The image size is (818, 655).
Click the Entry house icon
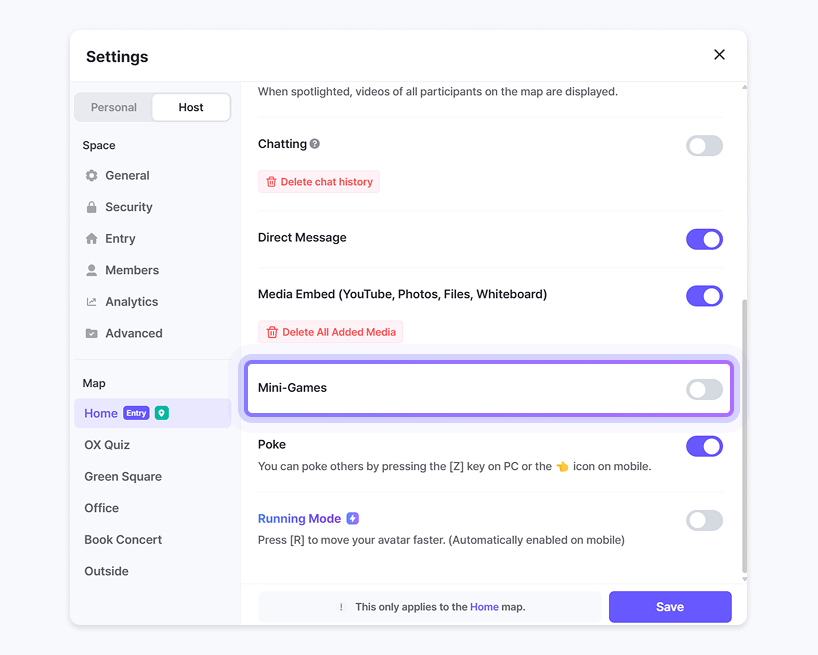pyautogui.click(x=92, y=239)
